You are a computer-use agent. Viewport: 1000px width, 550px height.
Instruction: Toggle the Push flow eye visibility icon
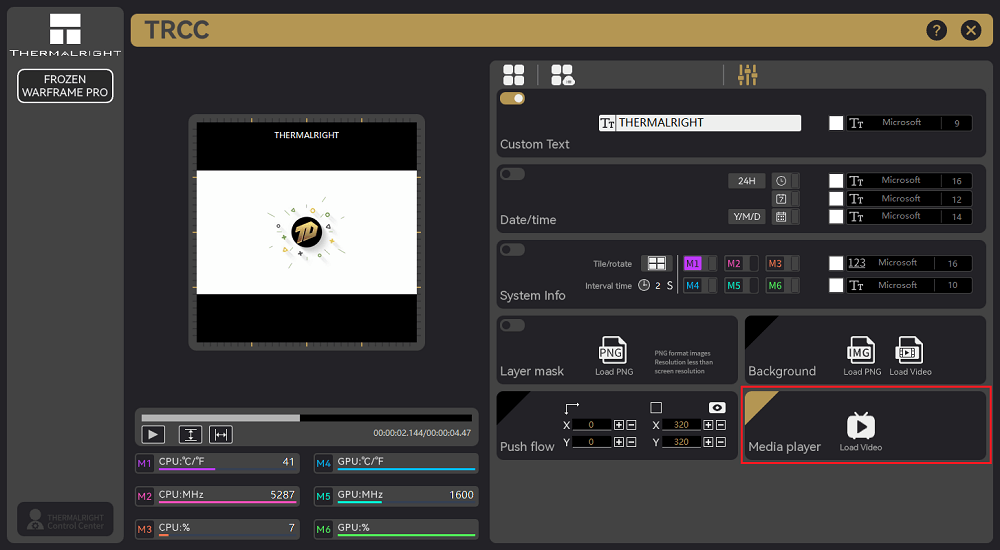pos(717,407)
